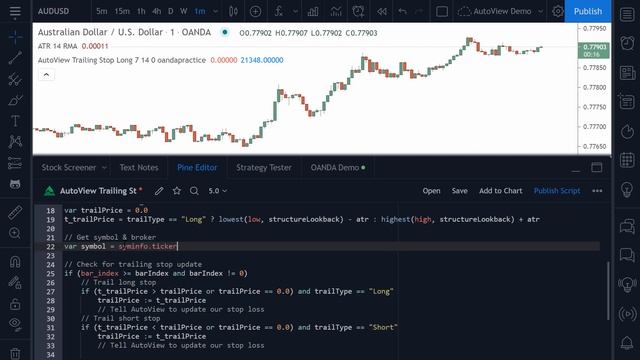Screen dimensions: 640x360
Task: Open the calendar grid panel
Action: [627, 160]
